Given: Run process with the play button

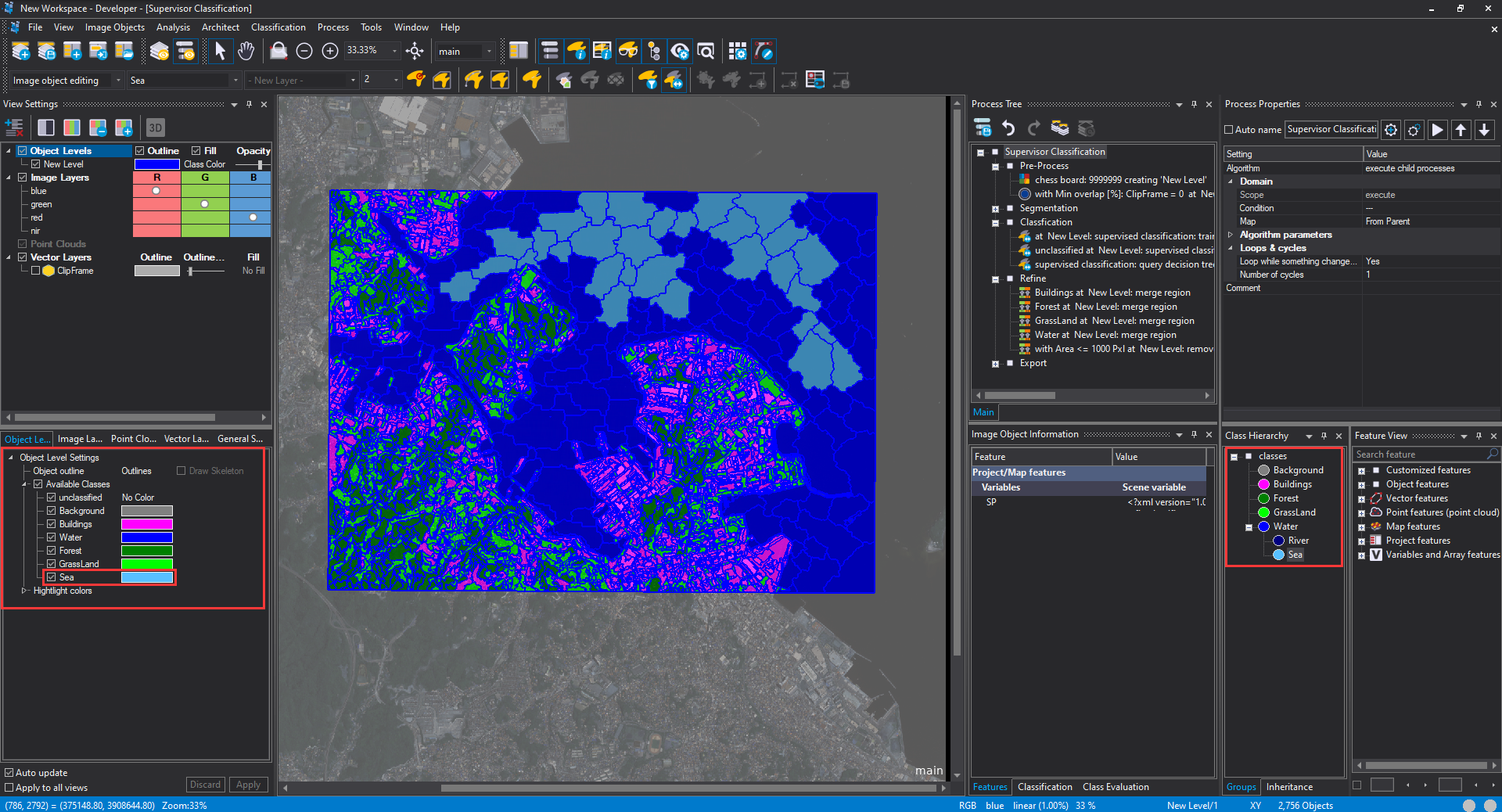Looking at the screenshot, I should 1437,130.
